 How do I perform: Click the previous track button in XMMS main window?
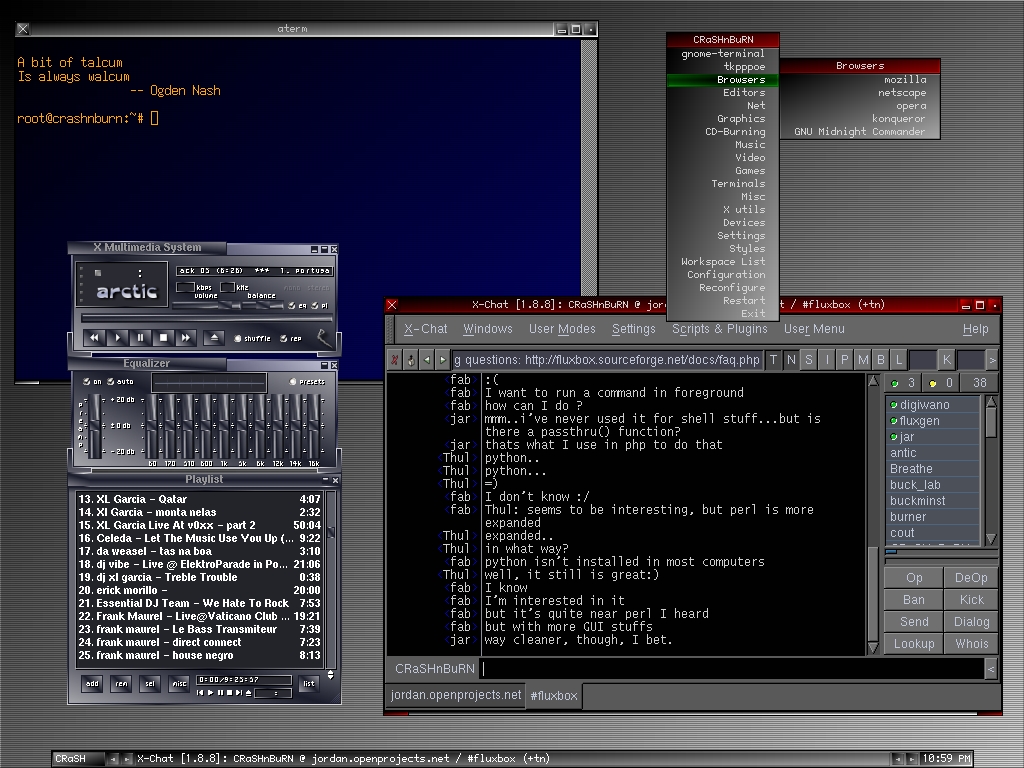(94, 338)
